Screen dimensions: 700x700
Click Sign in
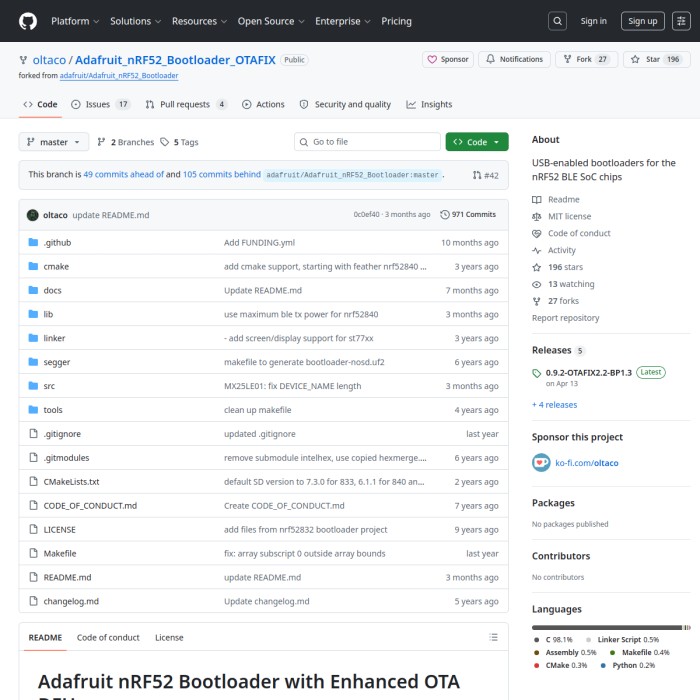coord(593,21)
